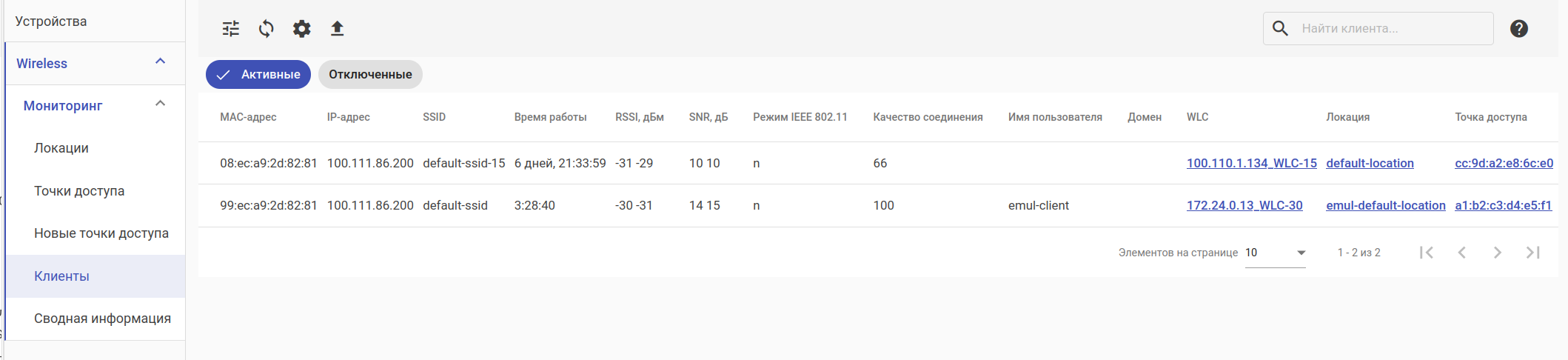Click the refresh clients icon
The width and height of the screenshot is (1568, 360).
coord(266,29)
